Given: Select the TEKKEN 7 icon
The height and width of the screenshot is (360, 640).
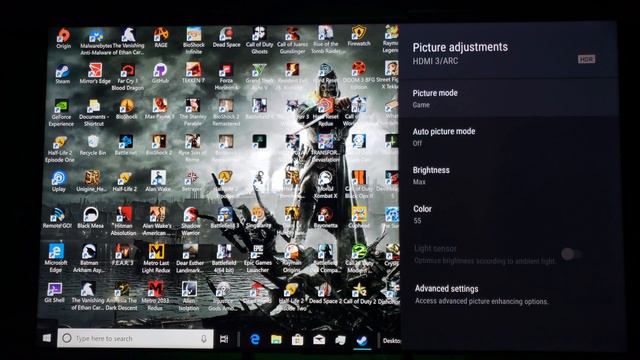Looking at the screenshot, I should [193, 73].
